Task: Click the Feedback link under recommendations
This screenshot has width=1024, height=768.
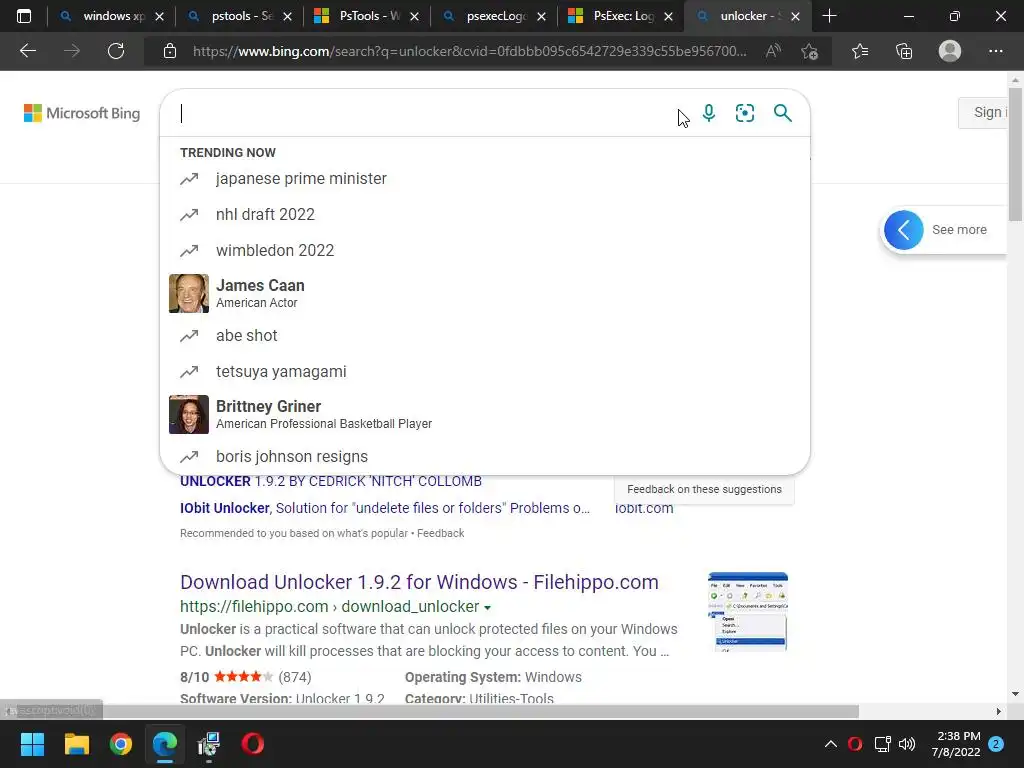Action: (x=441, y=533)
